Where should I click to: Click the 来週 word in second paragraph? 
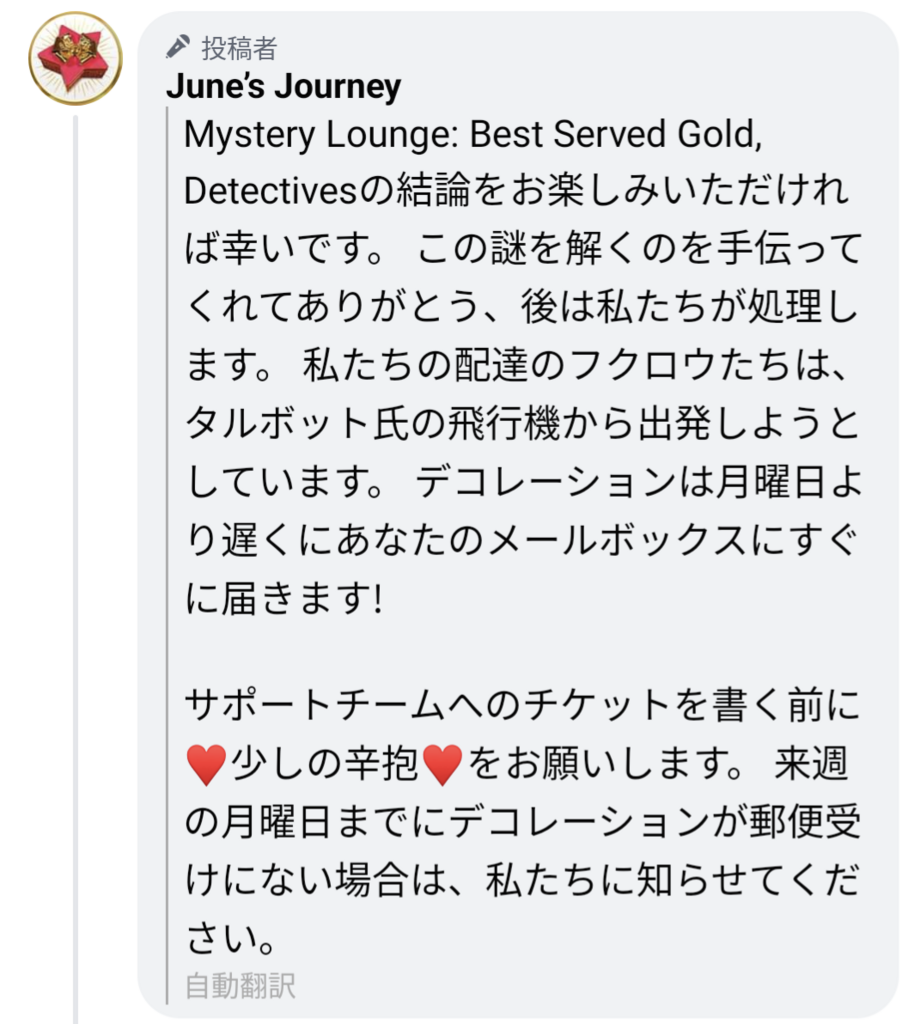(811, 766)
